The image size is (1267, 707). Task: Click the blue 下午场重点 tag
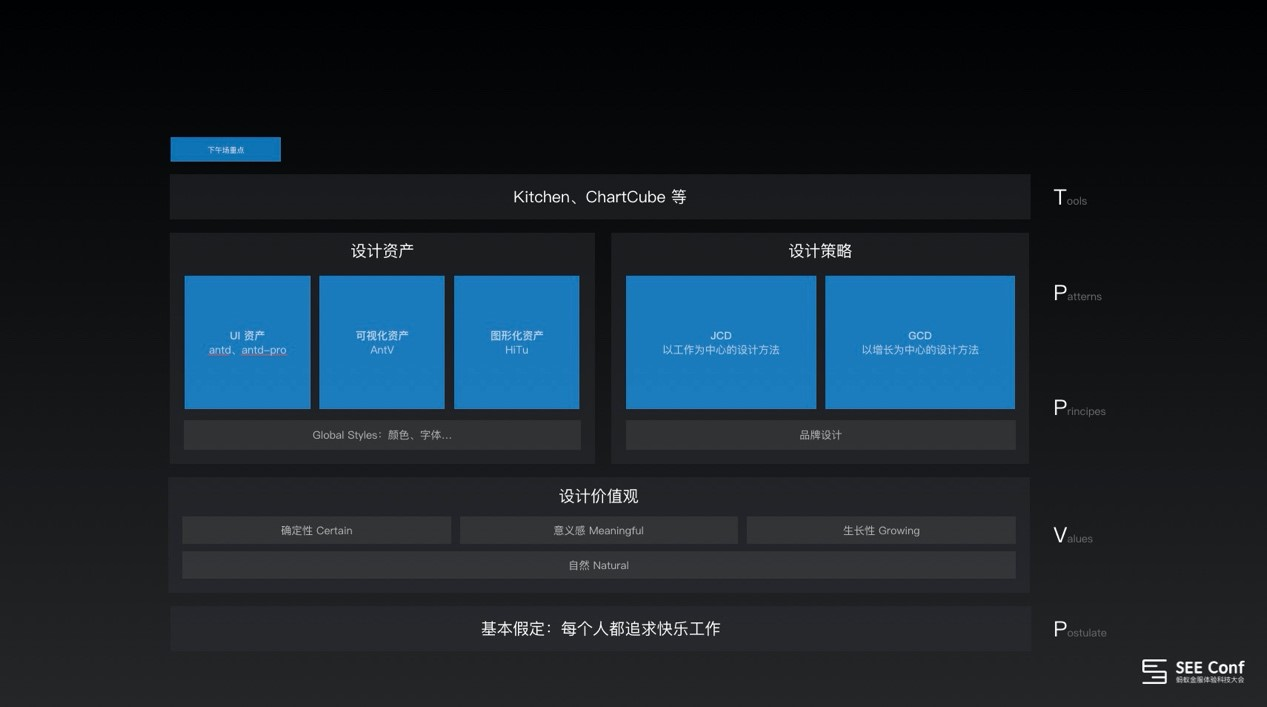pos(225,149)
